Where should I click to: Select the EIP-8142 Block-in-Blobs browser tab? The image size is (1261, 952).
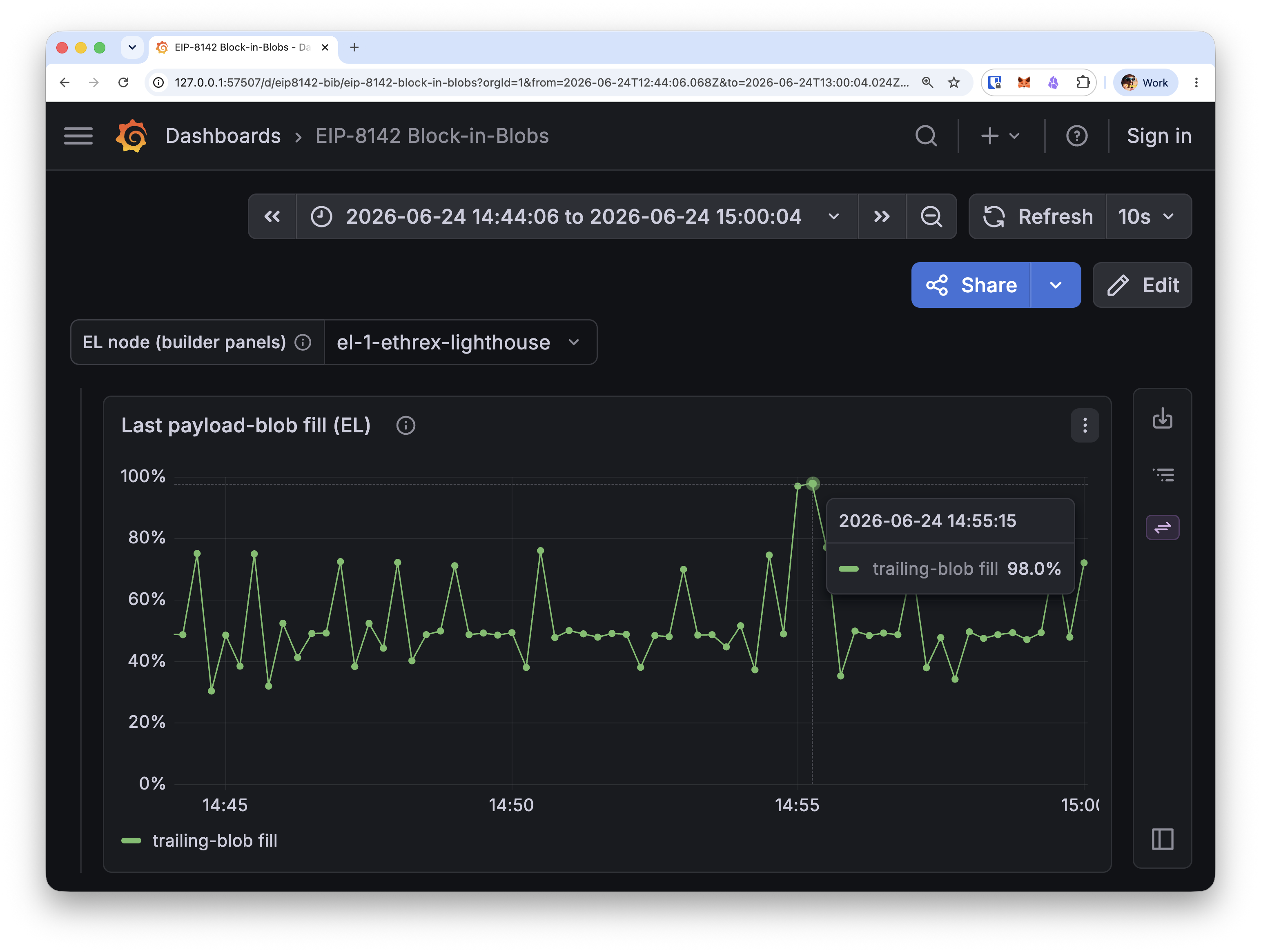pyautogui.click(x=243, y=47)
